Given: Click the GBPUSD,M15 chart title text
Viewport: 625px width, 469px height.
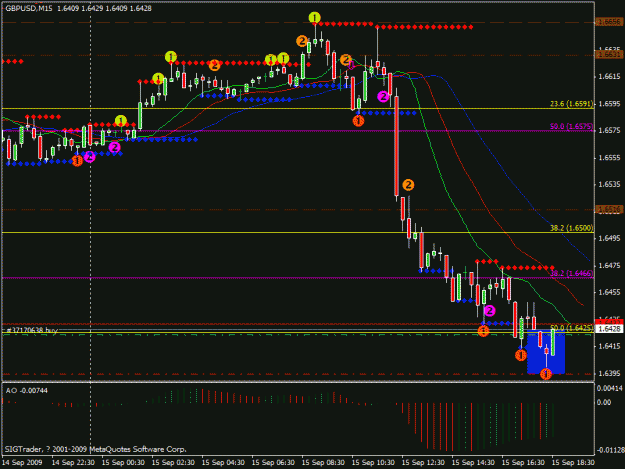Looking at the screenshot, I should (29, 8).
